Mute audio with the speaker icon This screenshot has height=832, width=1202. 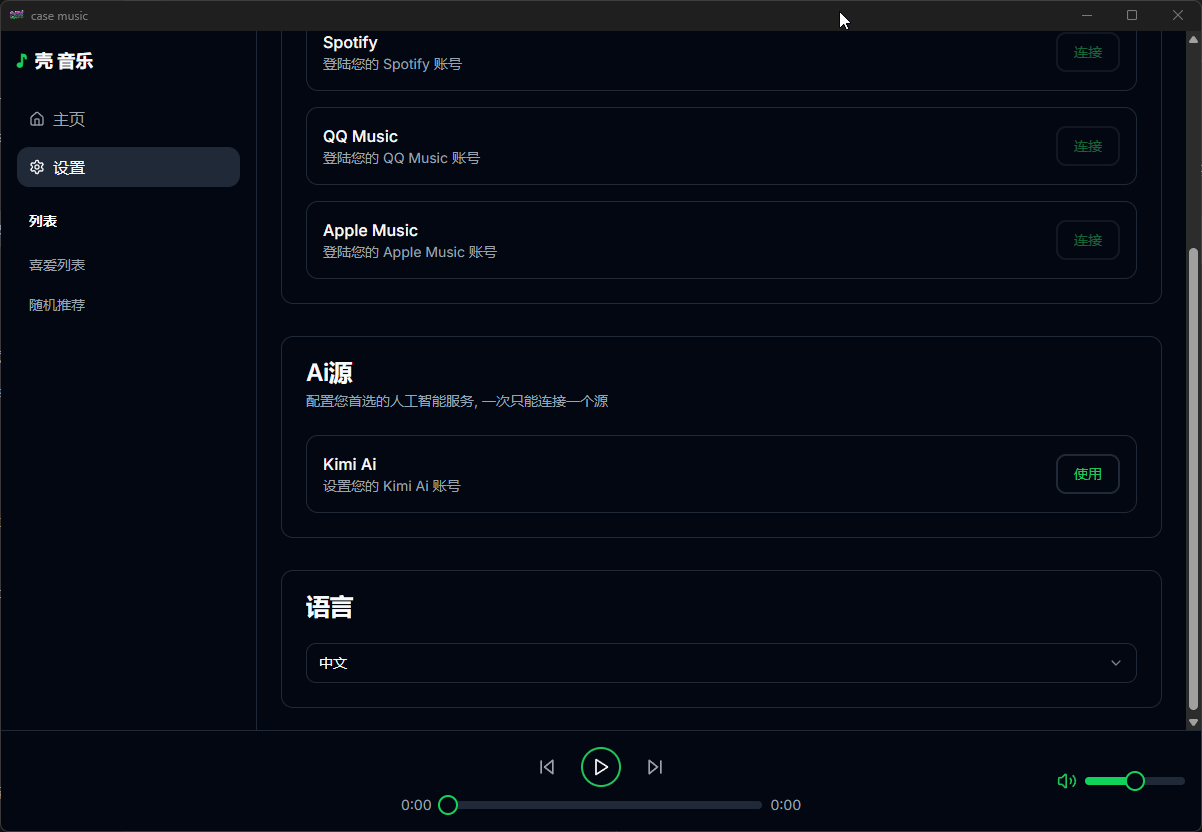coord(1066,781)
